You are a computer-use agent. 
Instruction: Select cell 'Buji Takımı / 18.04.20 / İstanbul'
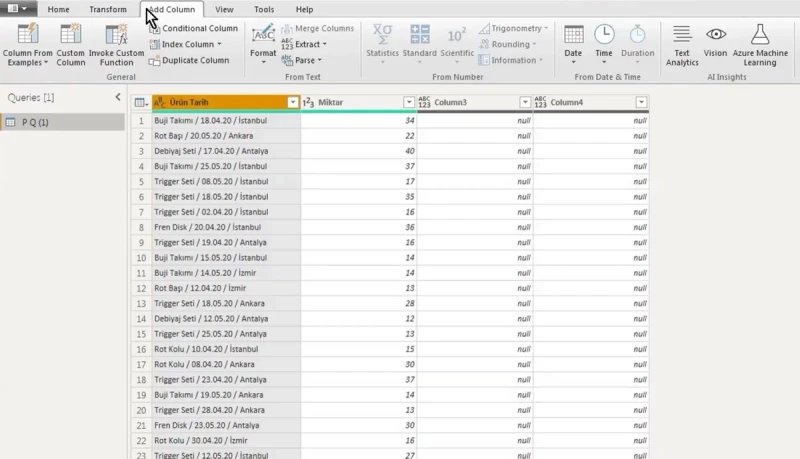[226, 121]
